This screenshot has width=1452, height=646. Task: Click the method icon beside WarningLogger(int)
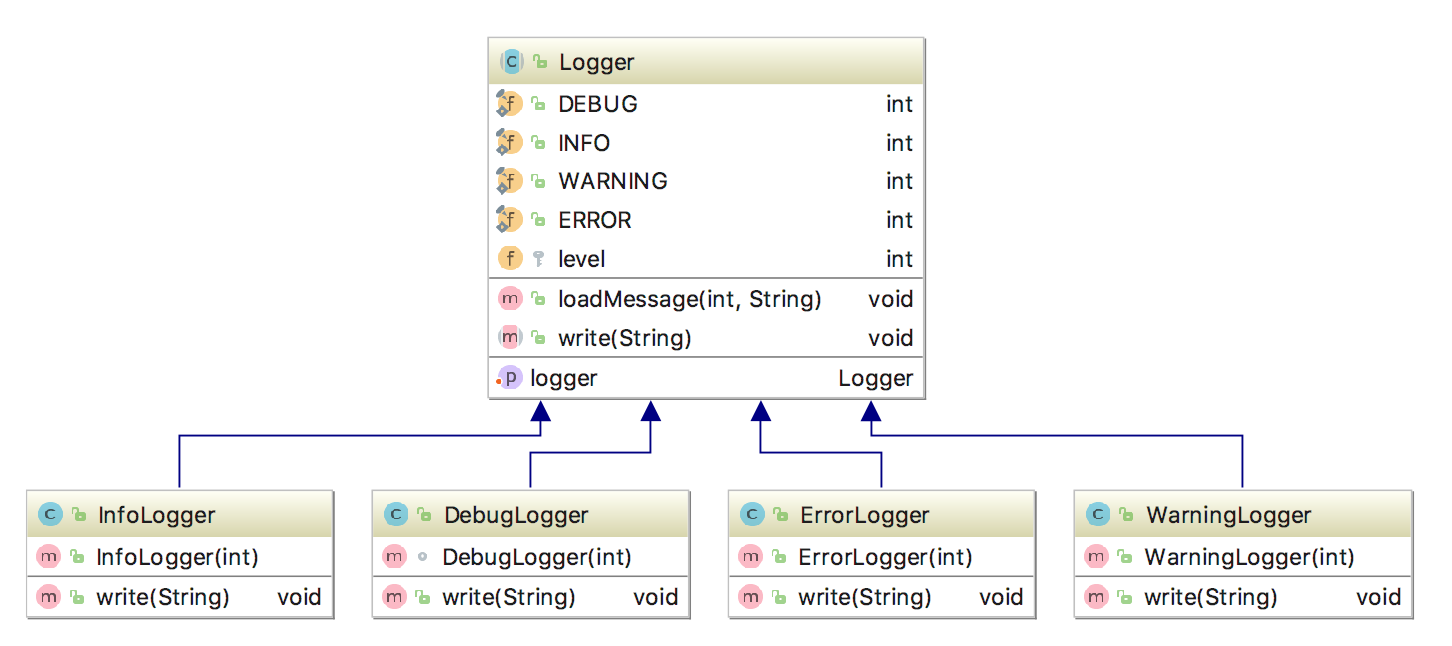click(1096, 557)
